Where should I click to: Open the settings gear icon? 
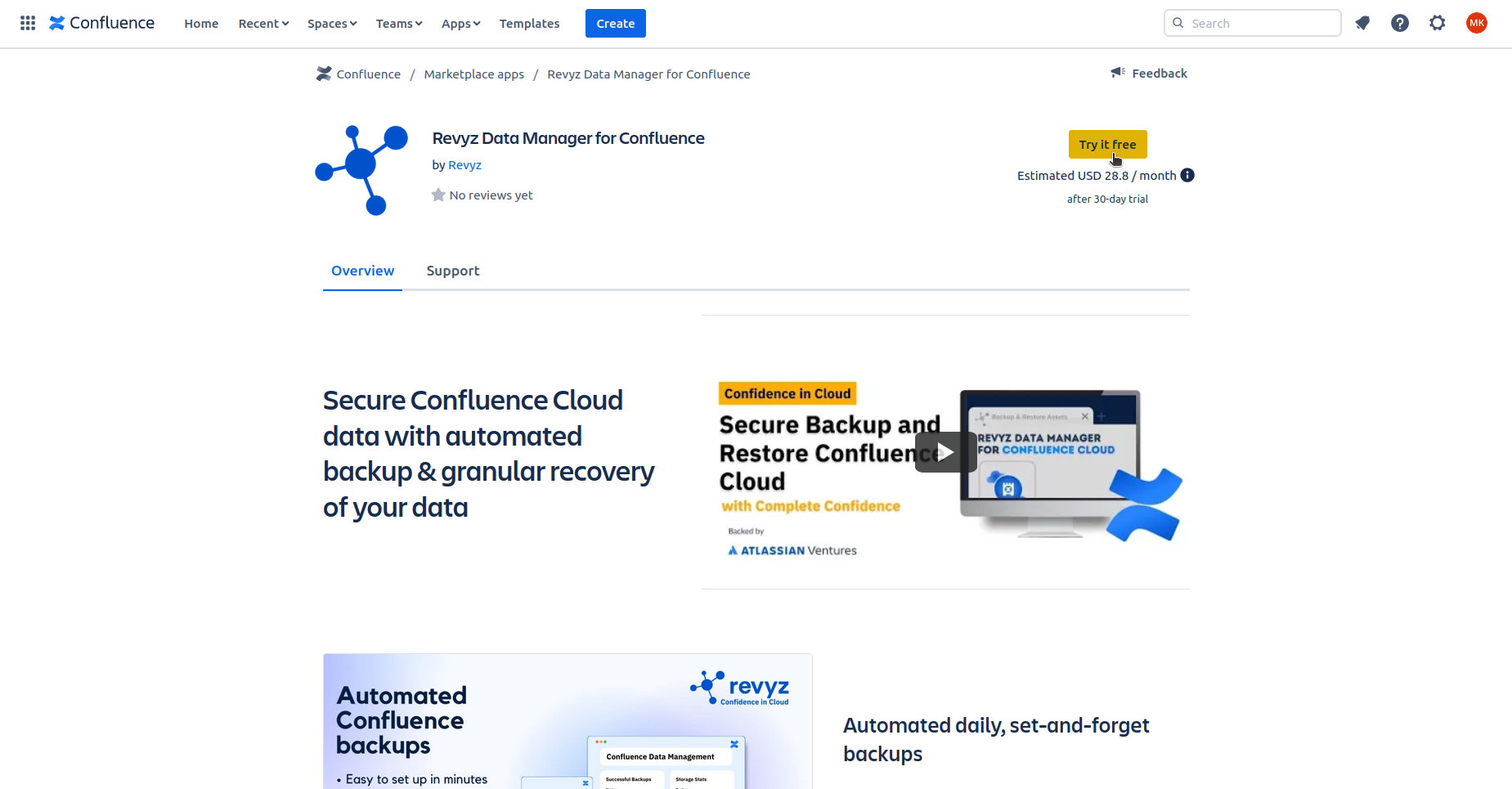[x=1438, y=23]
